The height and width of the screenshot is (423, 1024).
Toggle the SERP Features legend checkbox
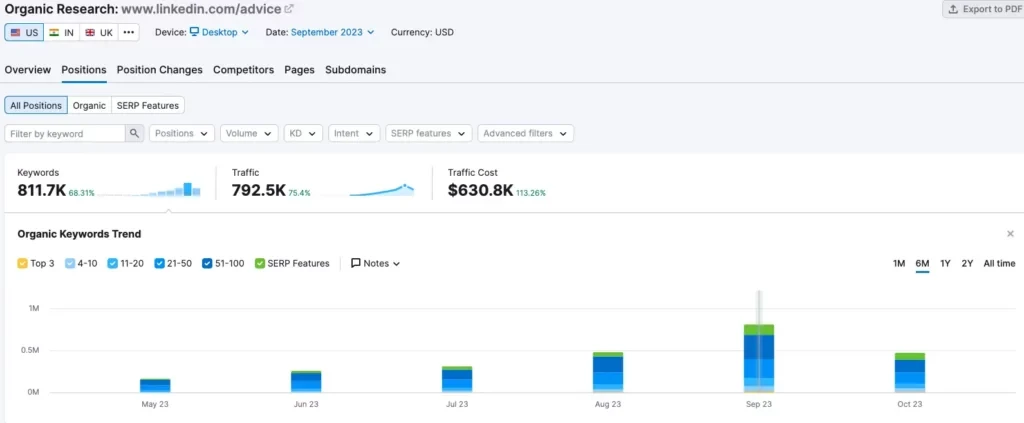coord(260,264)
